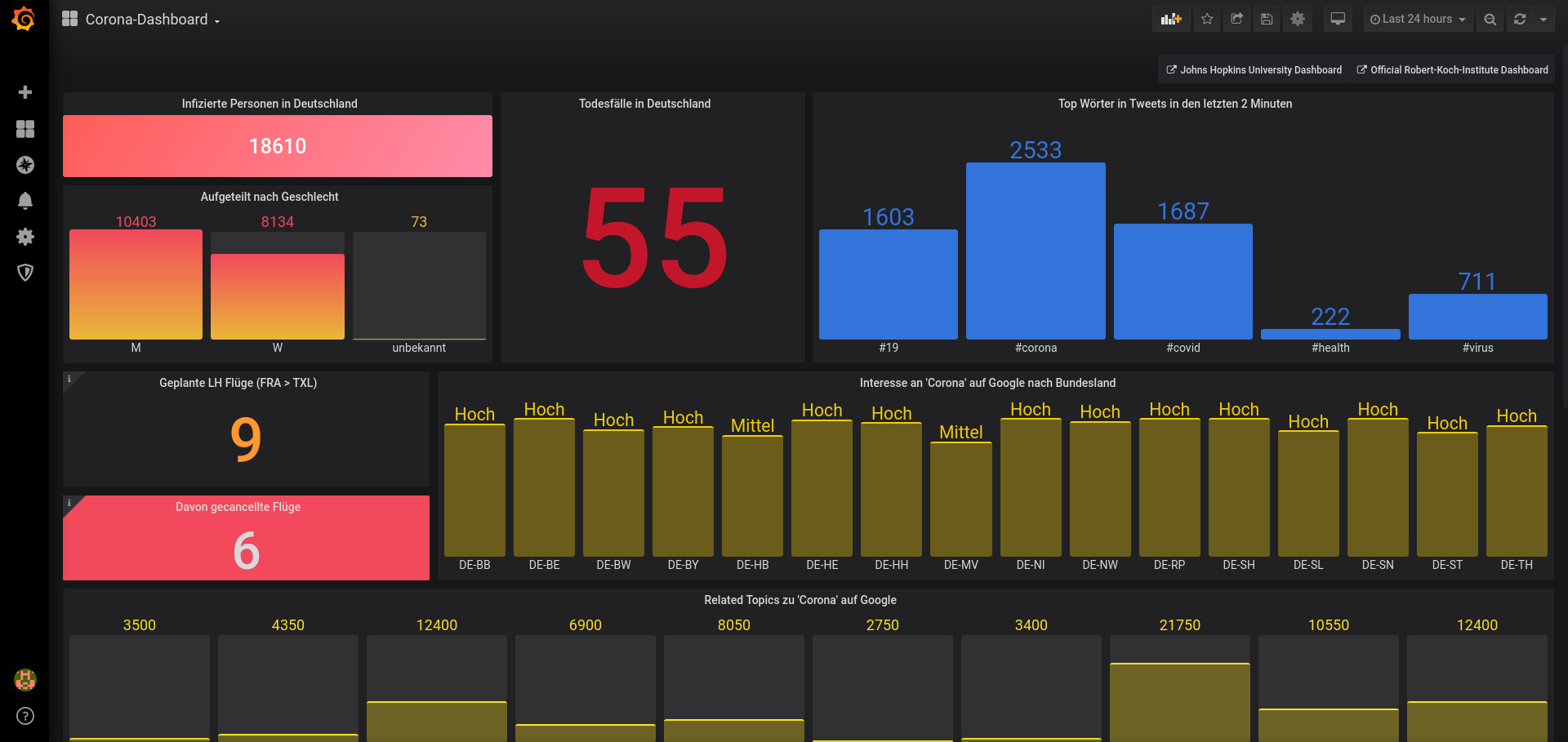Click the Infizierte Personen in Deutschland panel title

[x=269, y=104]
